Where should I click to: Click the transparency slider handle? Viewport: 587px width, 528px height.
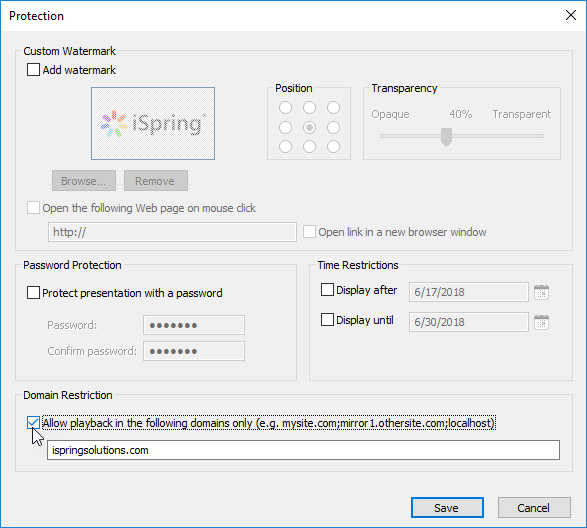pyautogui.click(x=446, y=137)
